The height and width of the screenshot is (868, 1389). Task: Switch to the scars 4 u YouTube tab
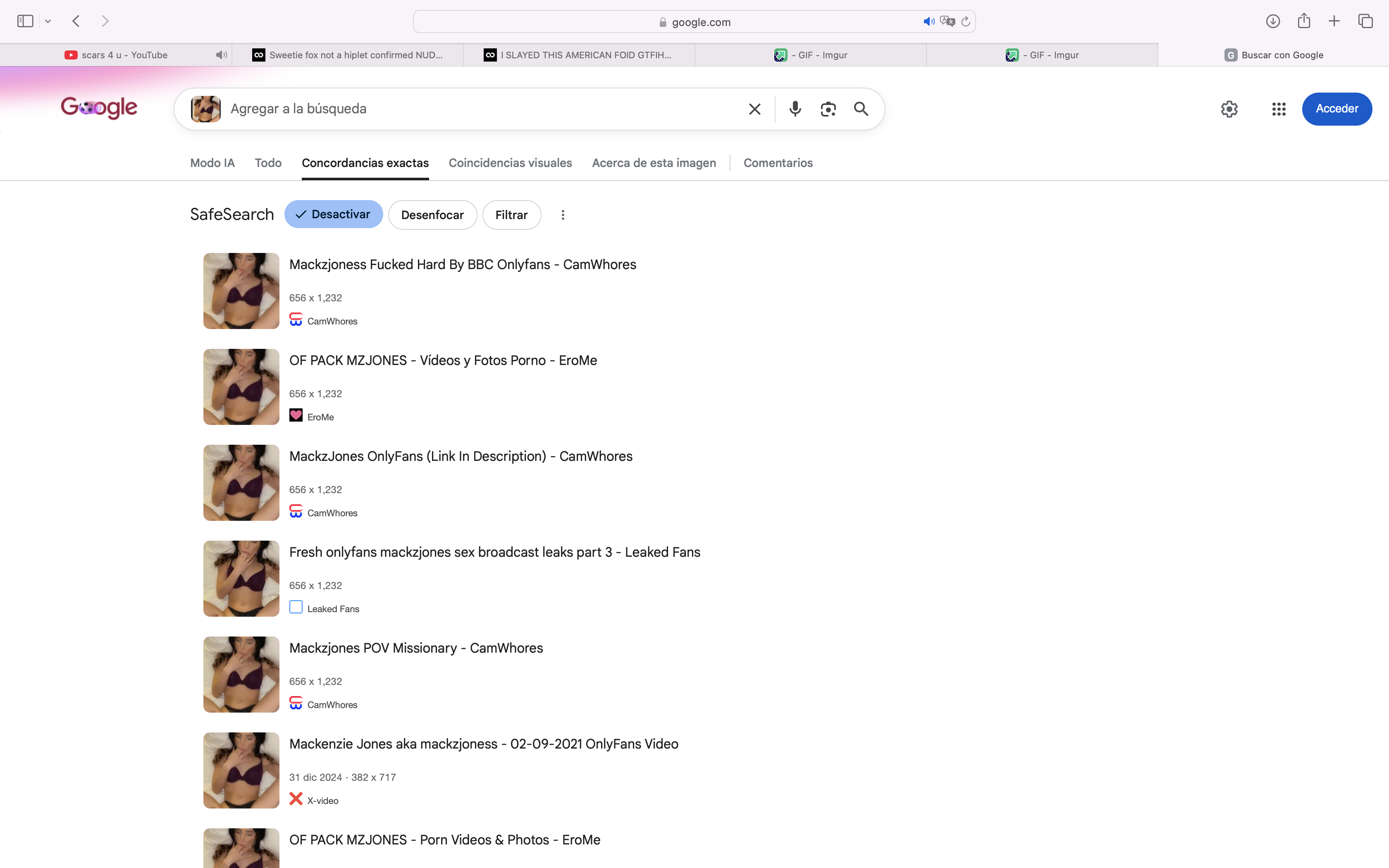[115, 55]
